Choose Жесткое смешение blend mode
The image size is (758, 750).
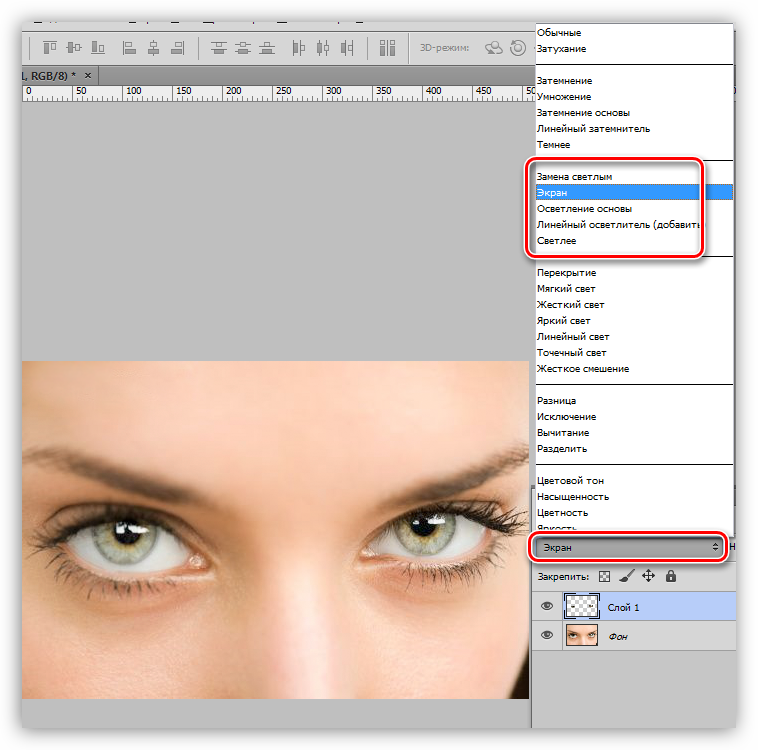583,368
